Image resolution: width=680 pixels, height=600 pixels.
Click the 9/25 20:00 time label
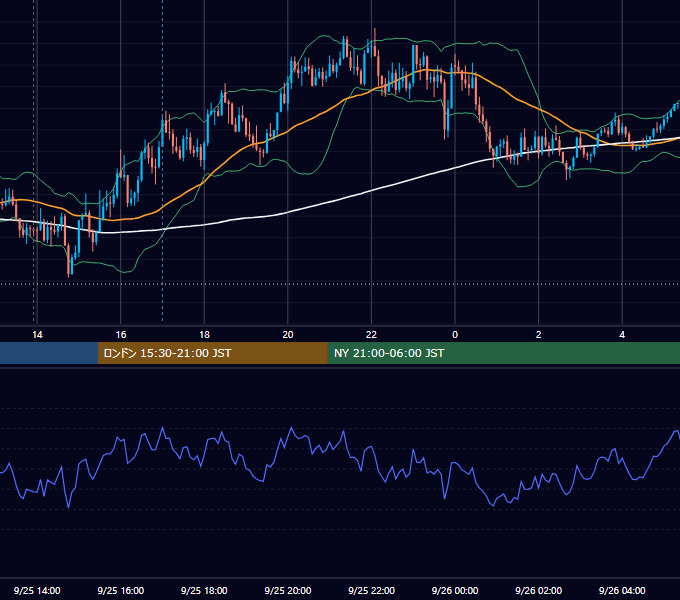pos(288,590)
